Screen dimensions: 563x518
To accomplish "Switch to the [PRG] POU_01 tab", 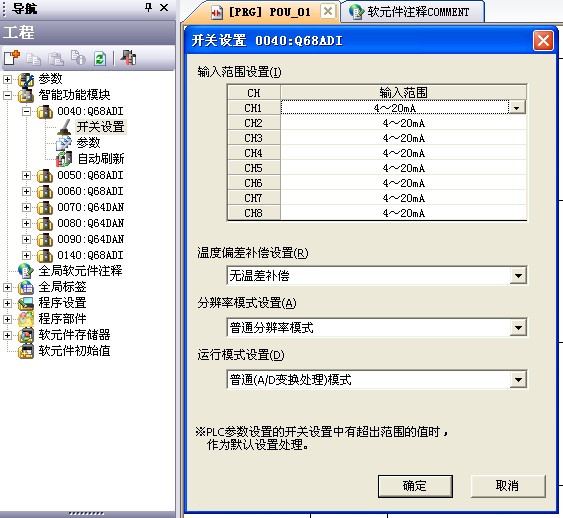I will pos(261,12).
